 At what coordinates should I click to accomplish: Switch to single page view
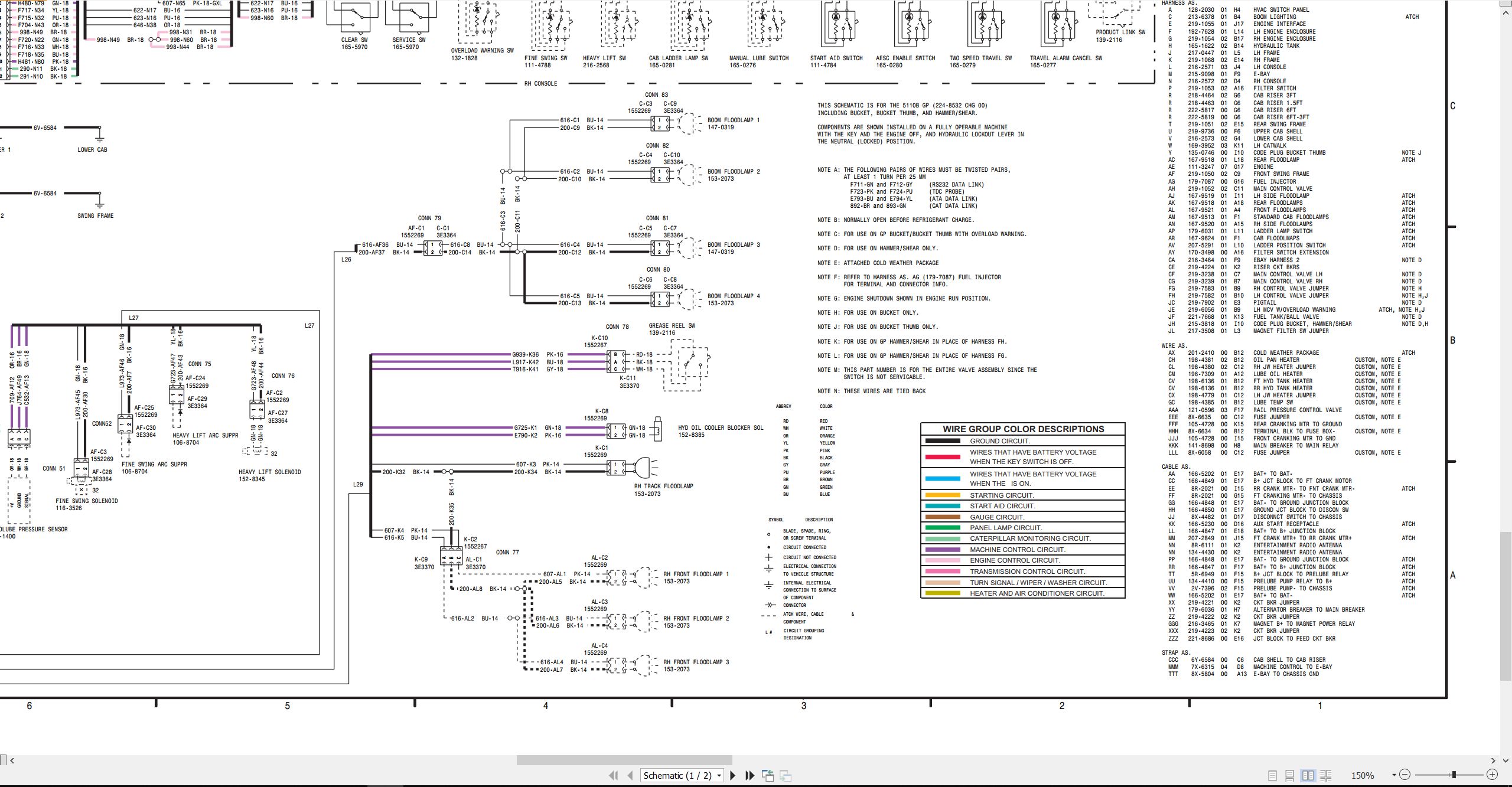coord(1272,775)
